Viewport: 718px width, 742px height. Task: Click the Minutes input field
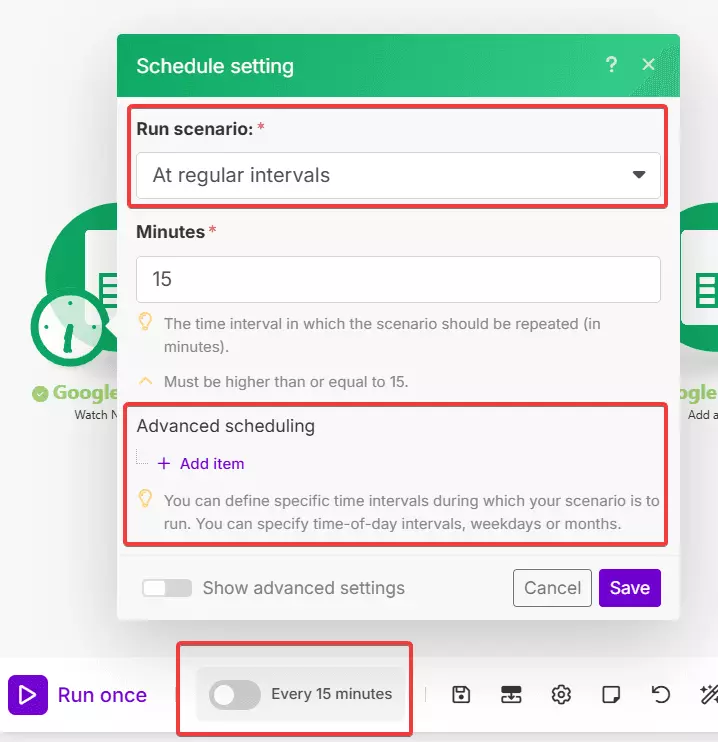[x=398, y=279]
